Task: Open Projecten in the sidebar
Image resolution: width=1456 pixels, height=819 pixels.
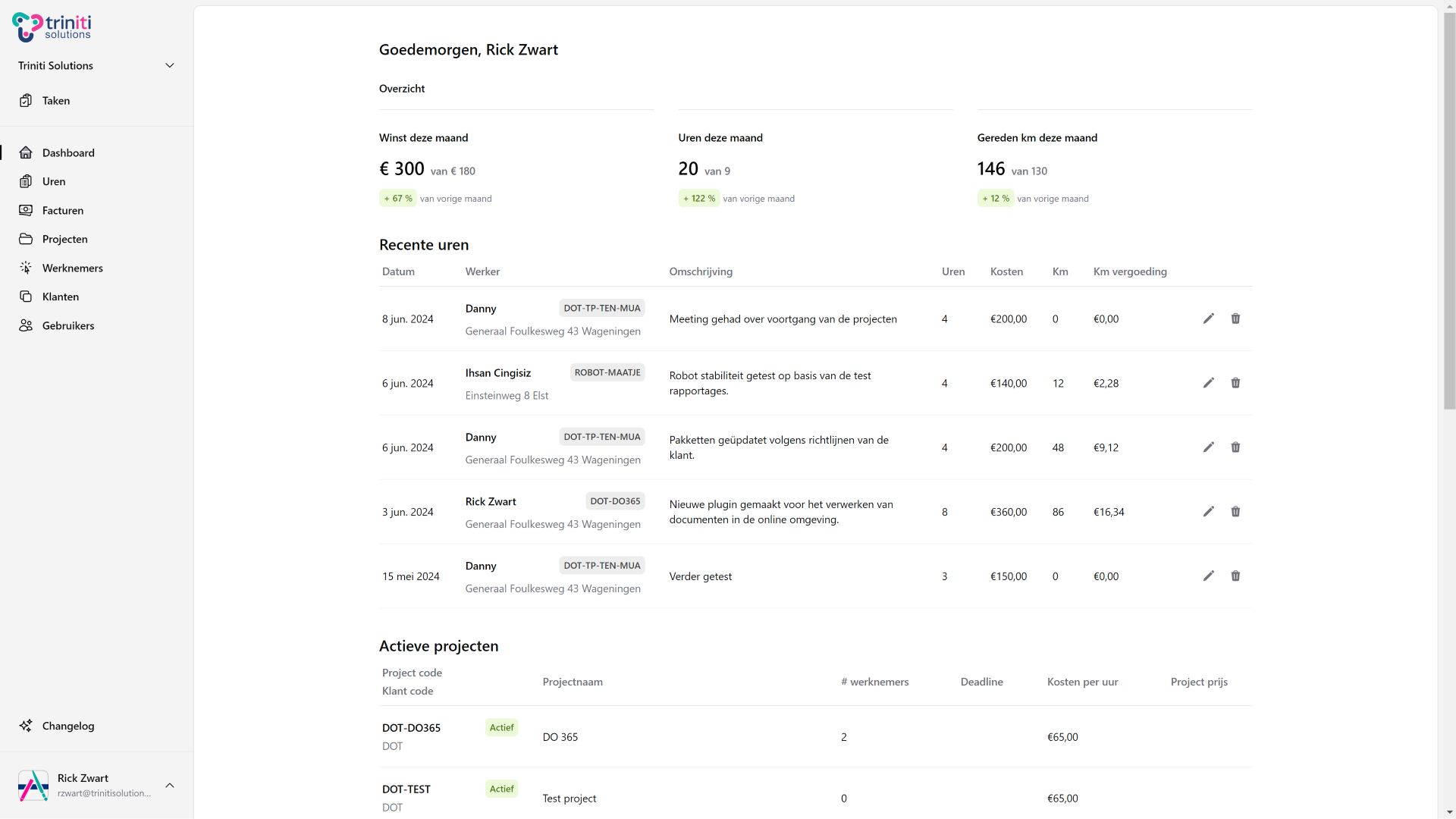Action: click(x=65, y=239)
